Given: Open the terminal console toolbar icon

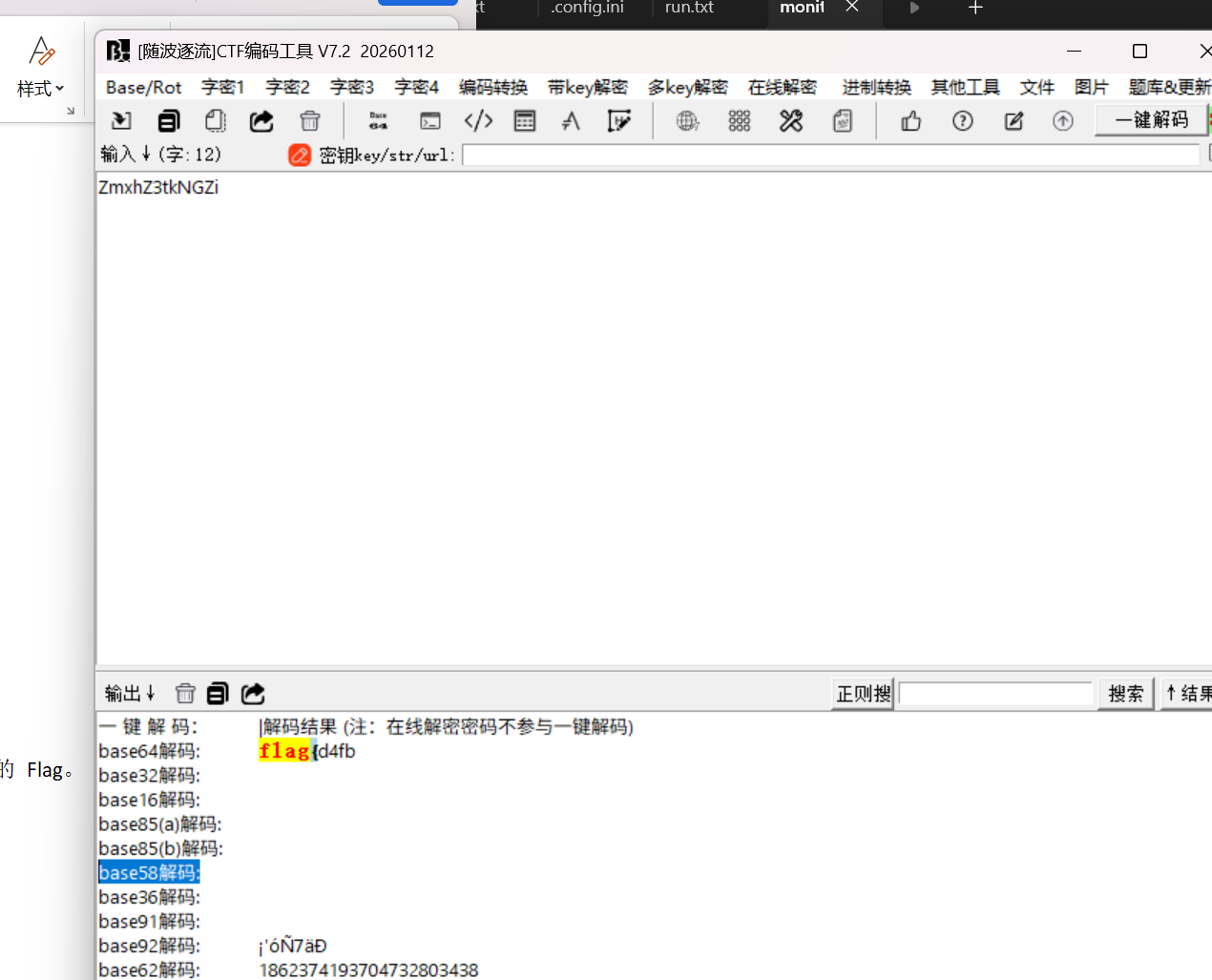Looking at the screenshot, I should pyautogui.click(x=430, y=121).
